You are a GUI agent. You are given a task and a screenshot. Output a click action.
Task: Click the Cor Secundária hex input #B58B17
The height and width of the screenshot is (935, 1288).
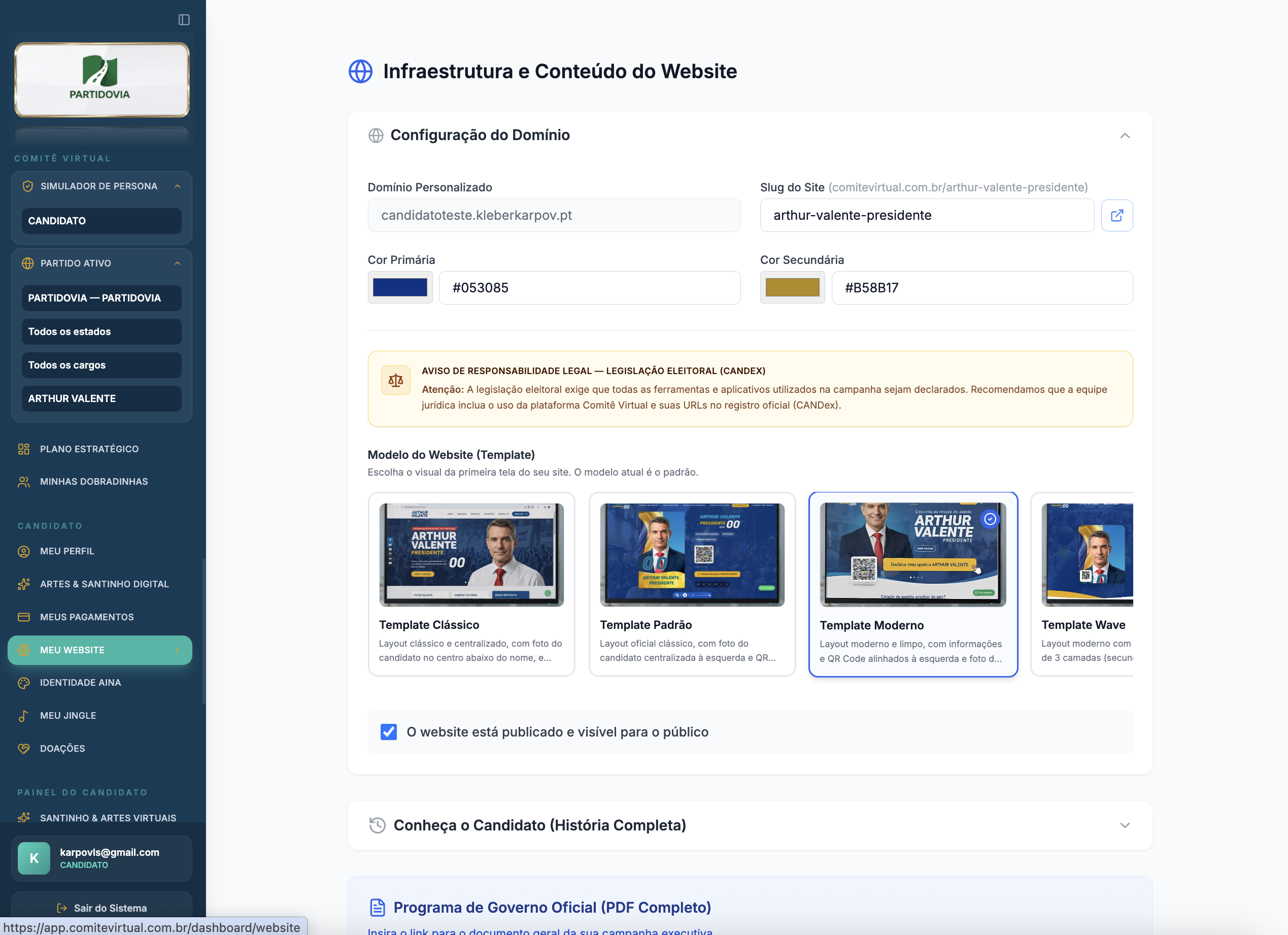[982, 287]
